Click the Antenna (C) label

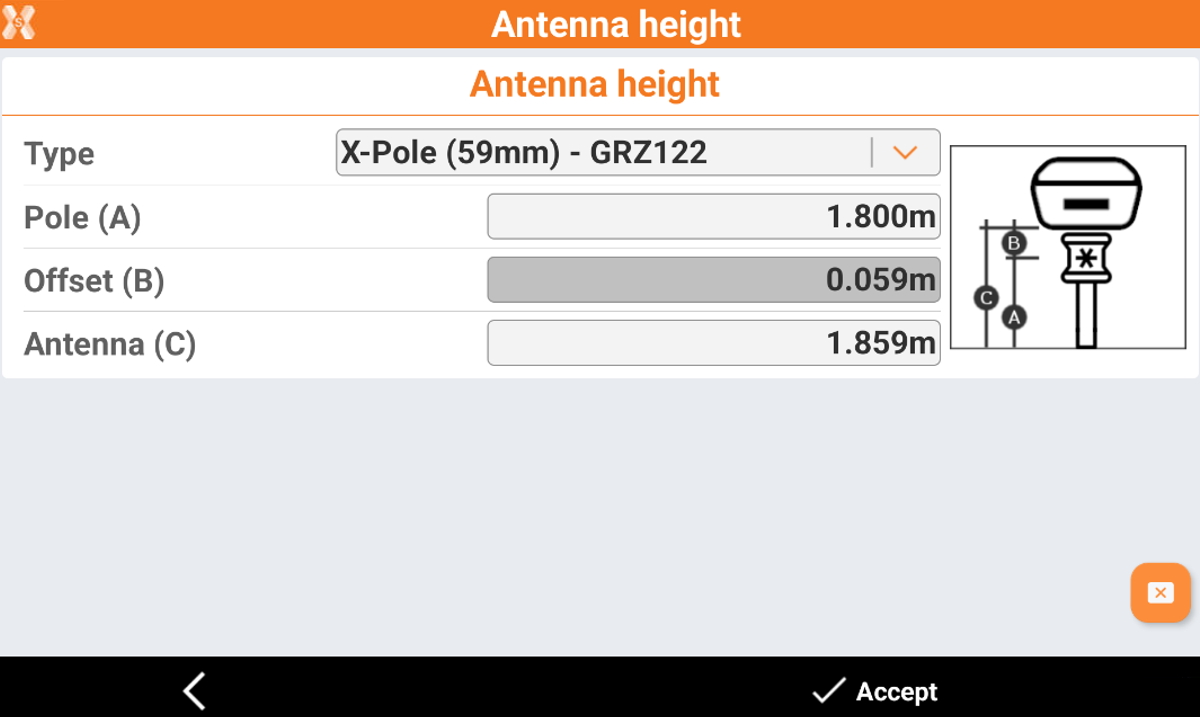coord(110,344)
